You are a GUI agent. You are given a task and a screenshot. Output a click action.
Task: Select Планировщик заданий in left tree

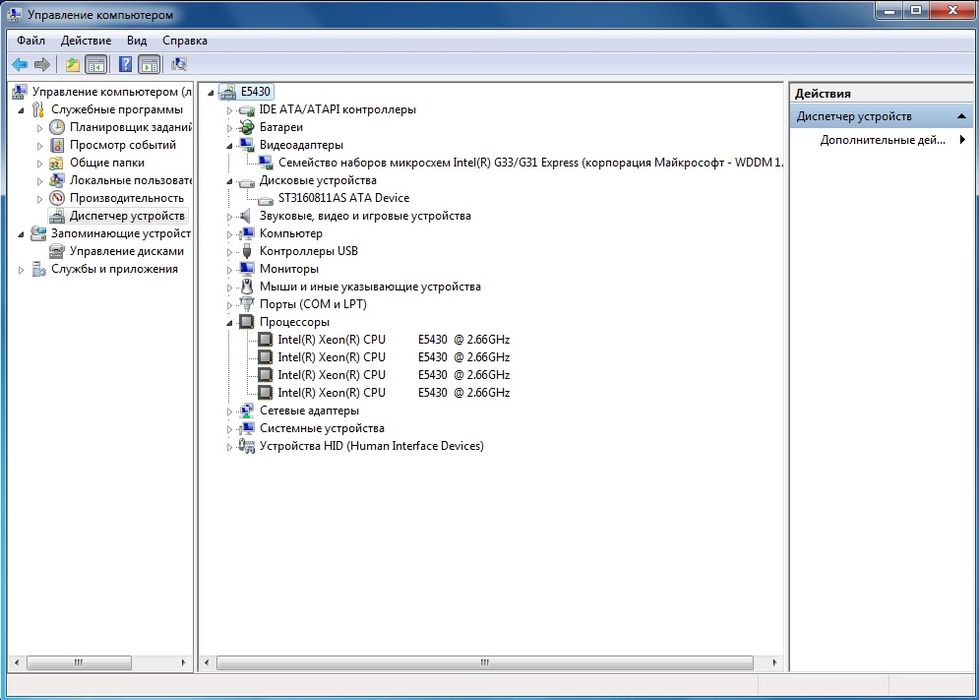click(130, 127)
